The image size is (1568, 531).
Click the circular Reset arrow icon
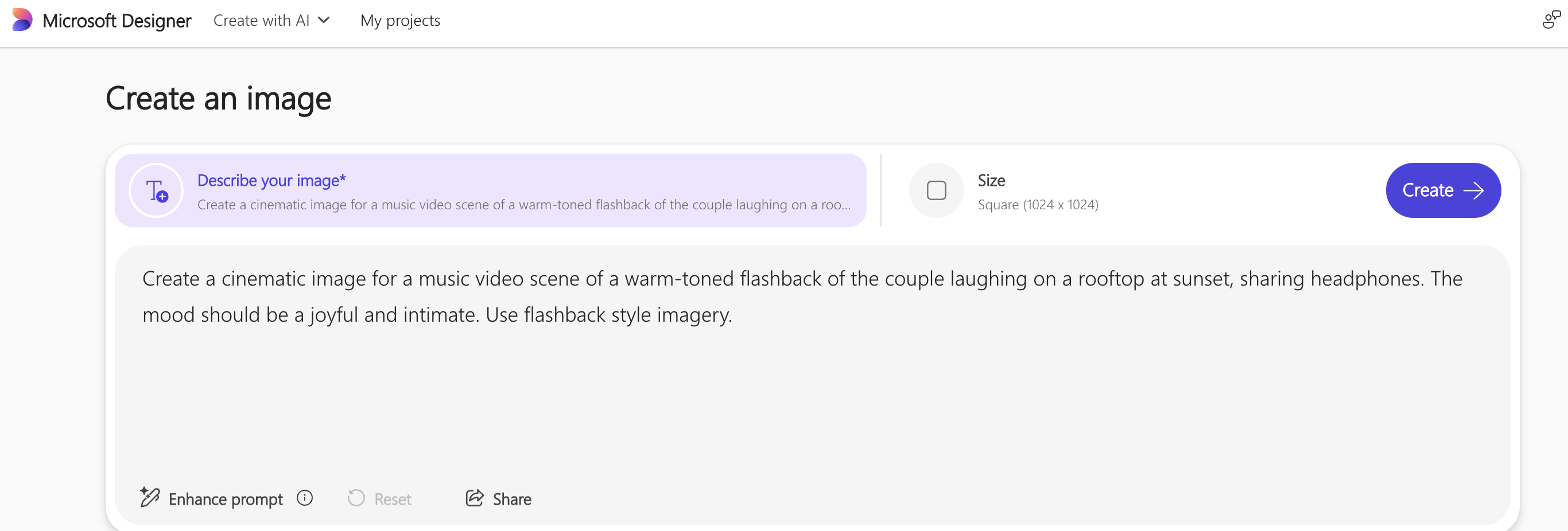click(356, 498)
